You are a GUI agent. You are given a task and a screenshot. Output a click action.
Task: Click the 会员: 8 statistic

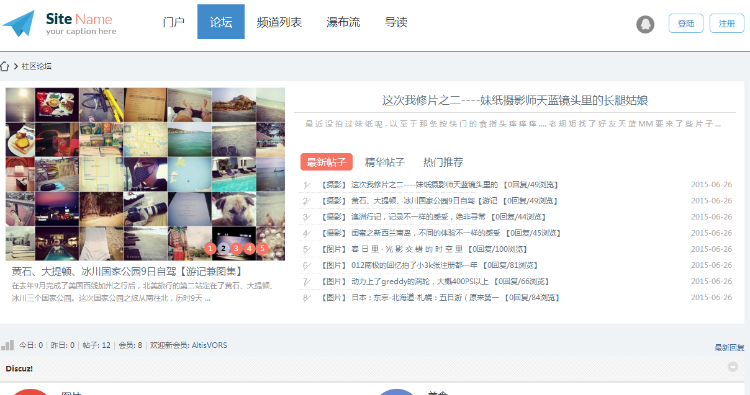[130, 345]
